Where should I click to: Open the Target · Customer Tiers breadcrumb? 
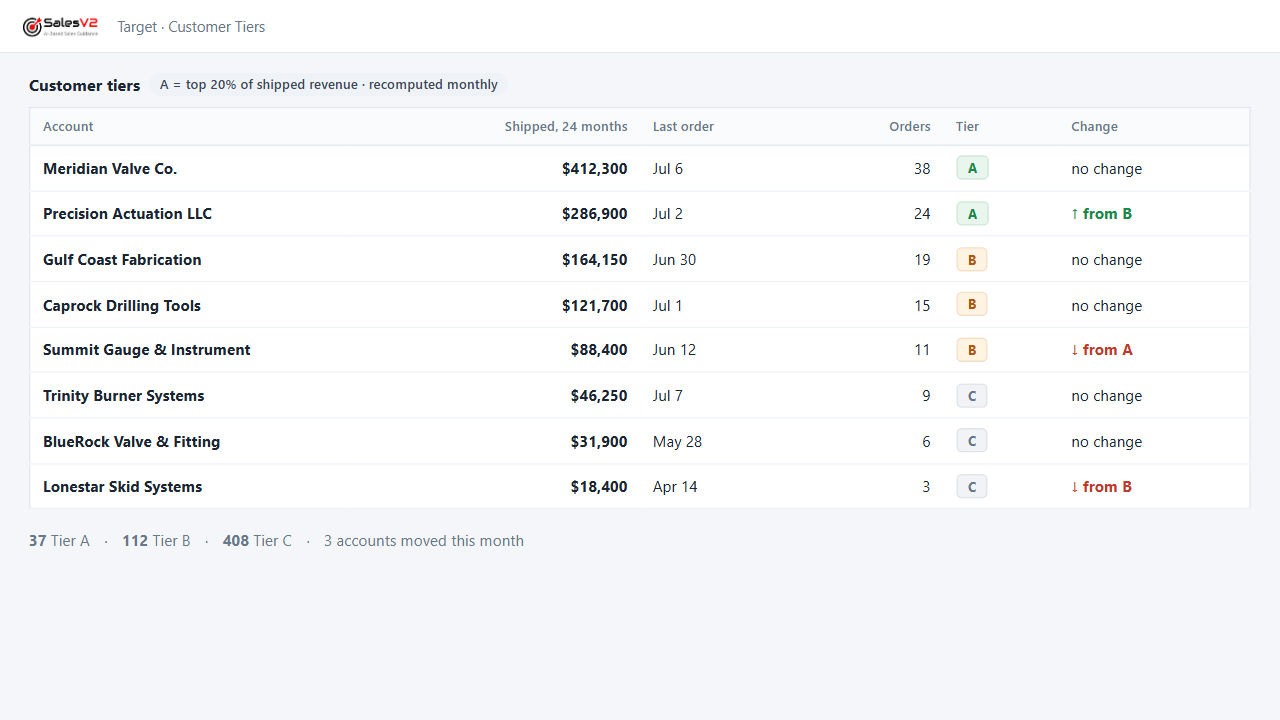pos(191,27)
